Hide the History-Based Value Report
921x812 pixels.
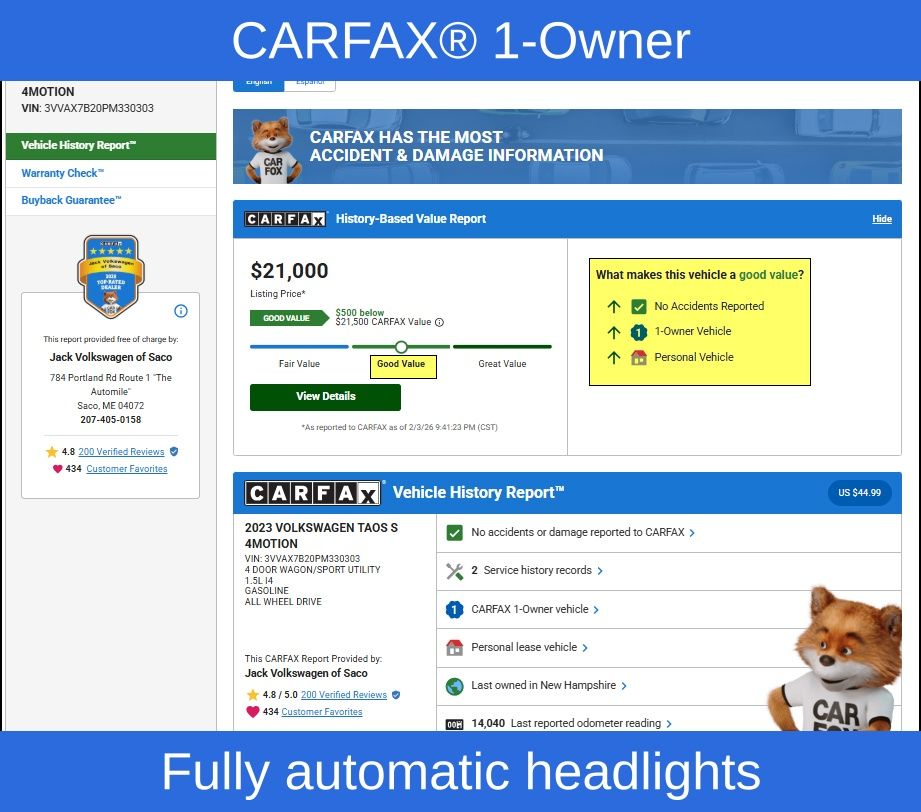tap(881, 219)
